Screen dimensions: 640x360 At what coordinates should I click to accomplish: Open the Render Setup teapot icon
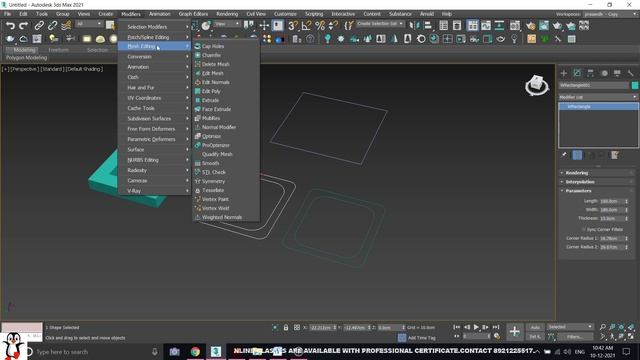pyautogui.click(x=530, y=26)
